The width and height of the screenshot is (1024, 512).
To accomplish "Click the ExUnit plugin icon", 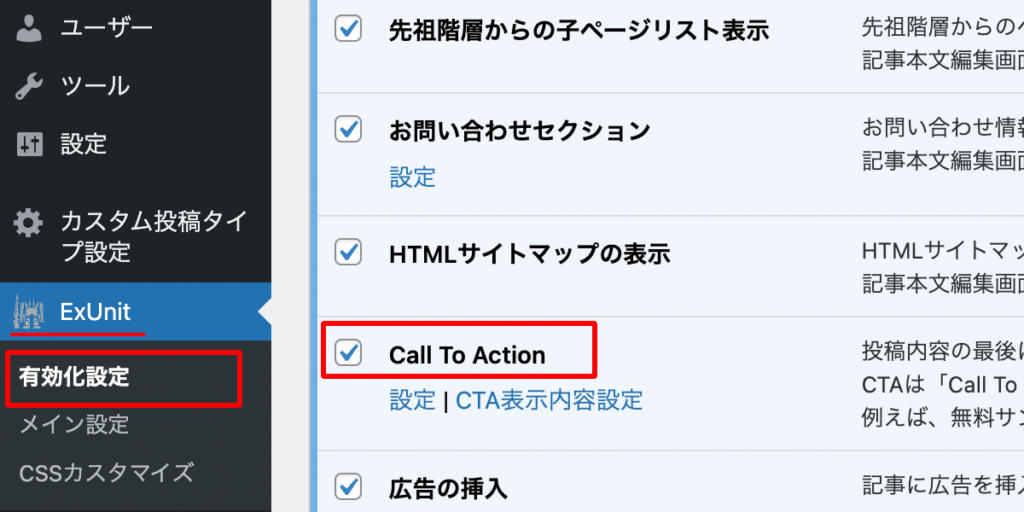I will (29, 314).
